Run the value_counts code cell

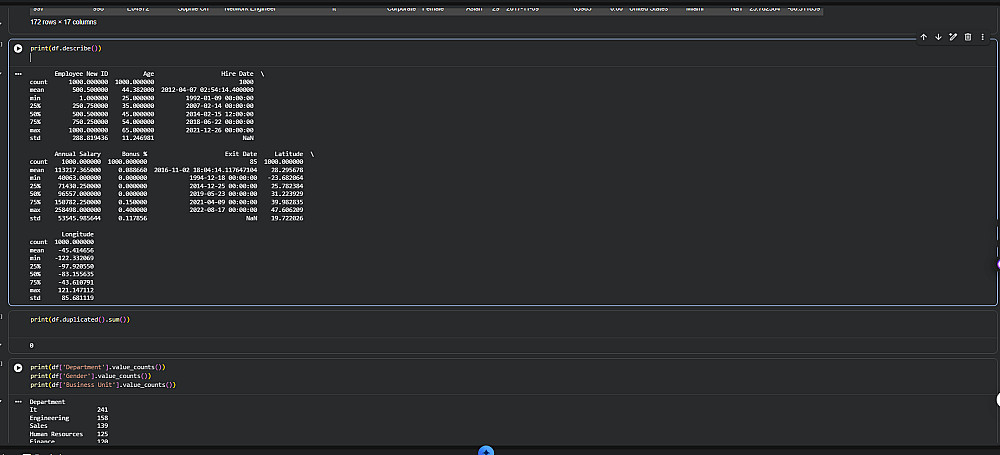coord(18,368)
